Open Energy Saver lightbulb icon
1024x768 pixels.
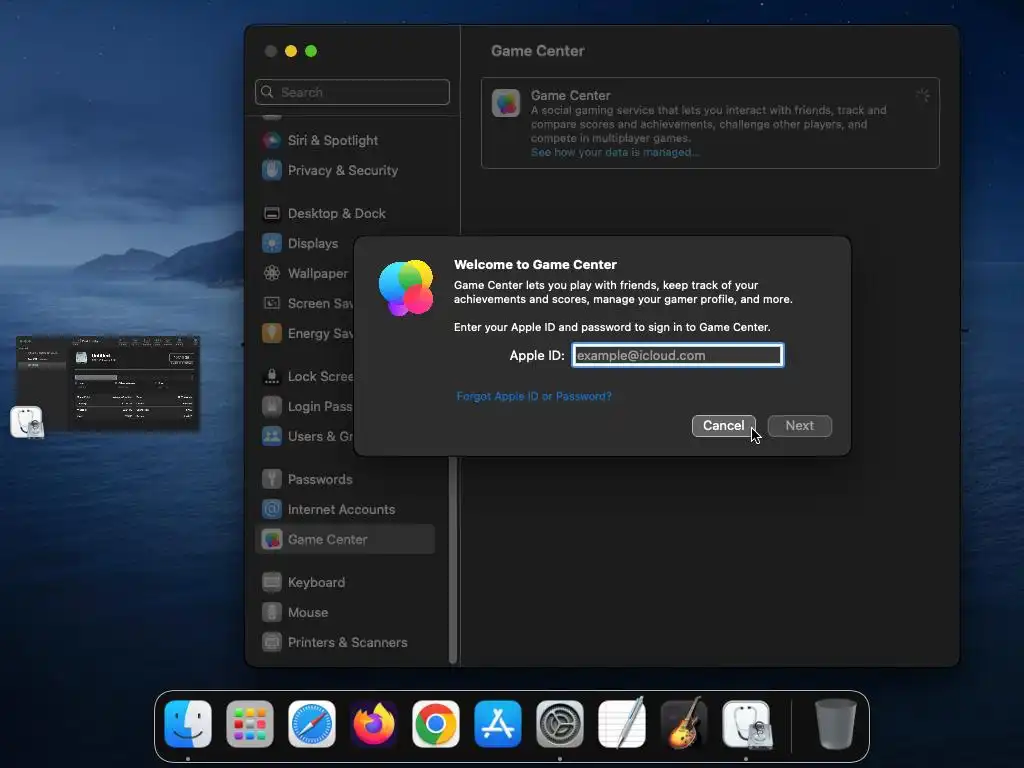pos(272,334)
